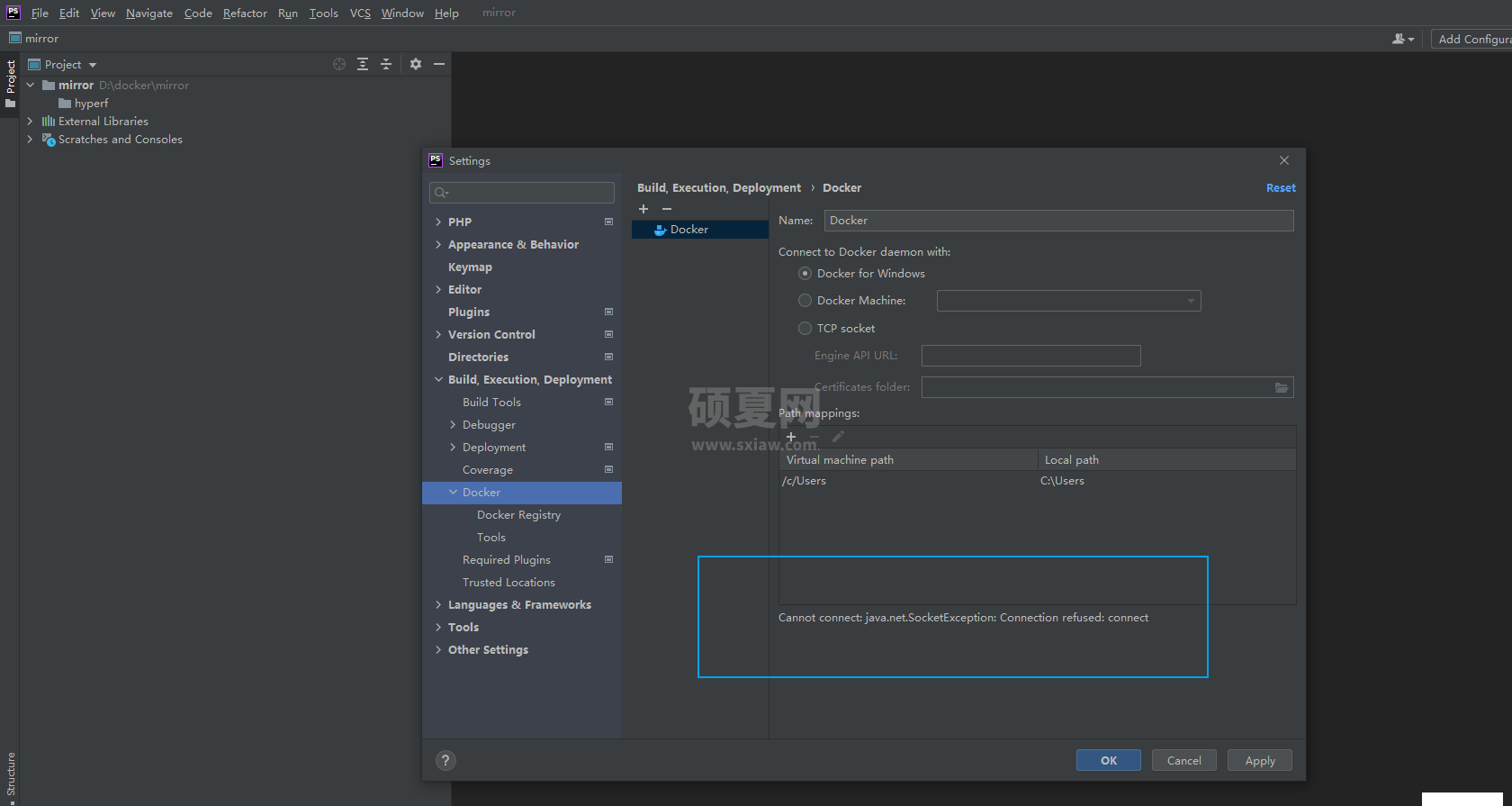Click the Docker Name input field
The image size is (1512, 806).
point(1058,221)
